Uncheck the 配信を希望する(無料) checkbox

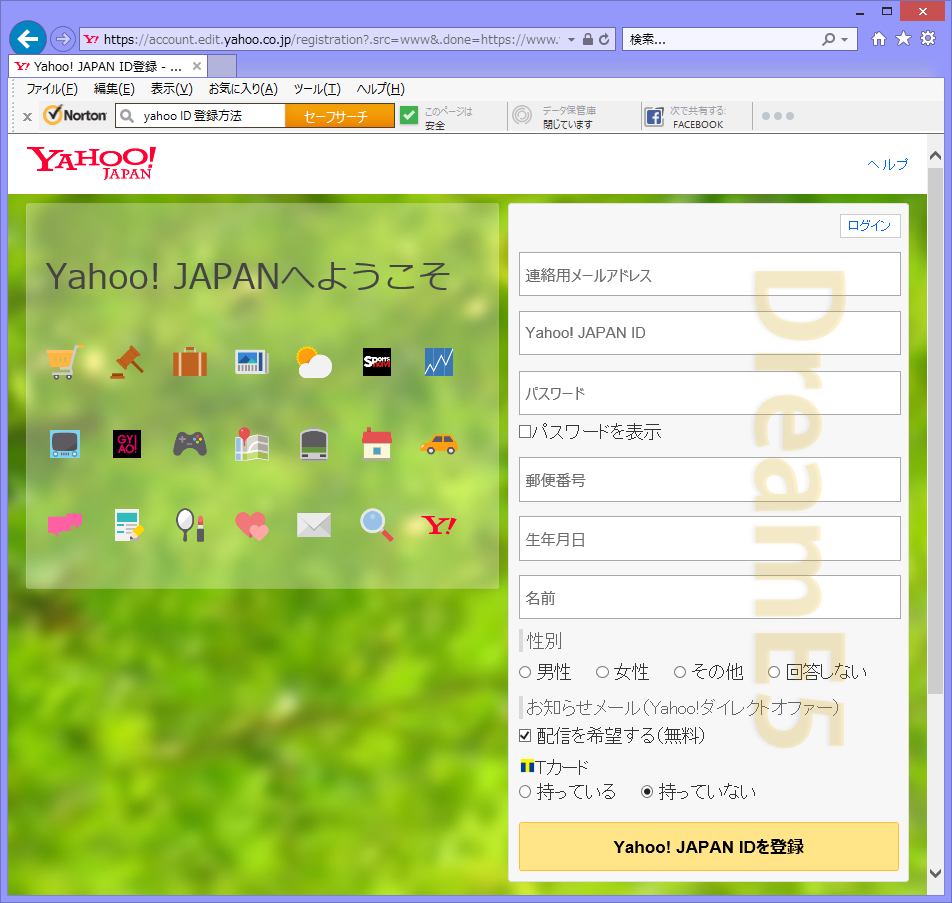tap(525, 736)
